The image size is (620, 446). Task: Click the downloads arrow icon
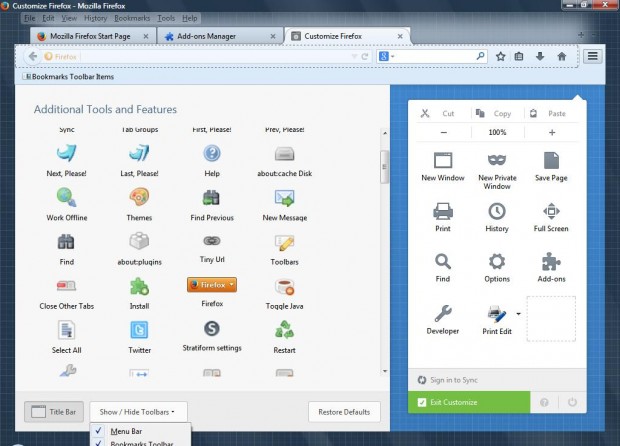(540, 57)
